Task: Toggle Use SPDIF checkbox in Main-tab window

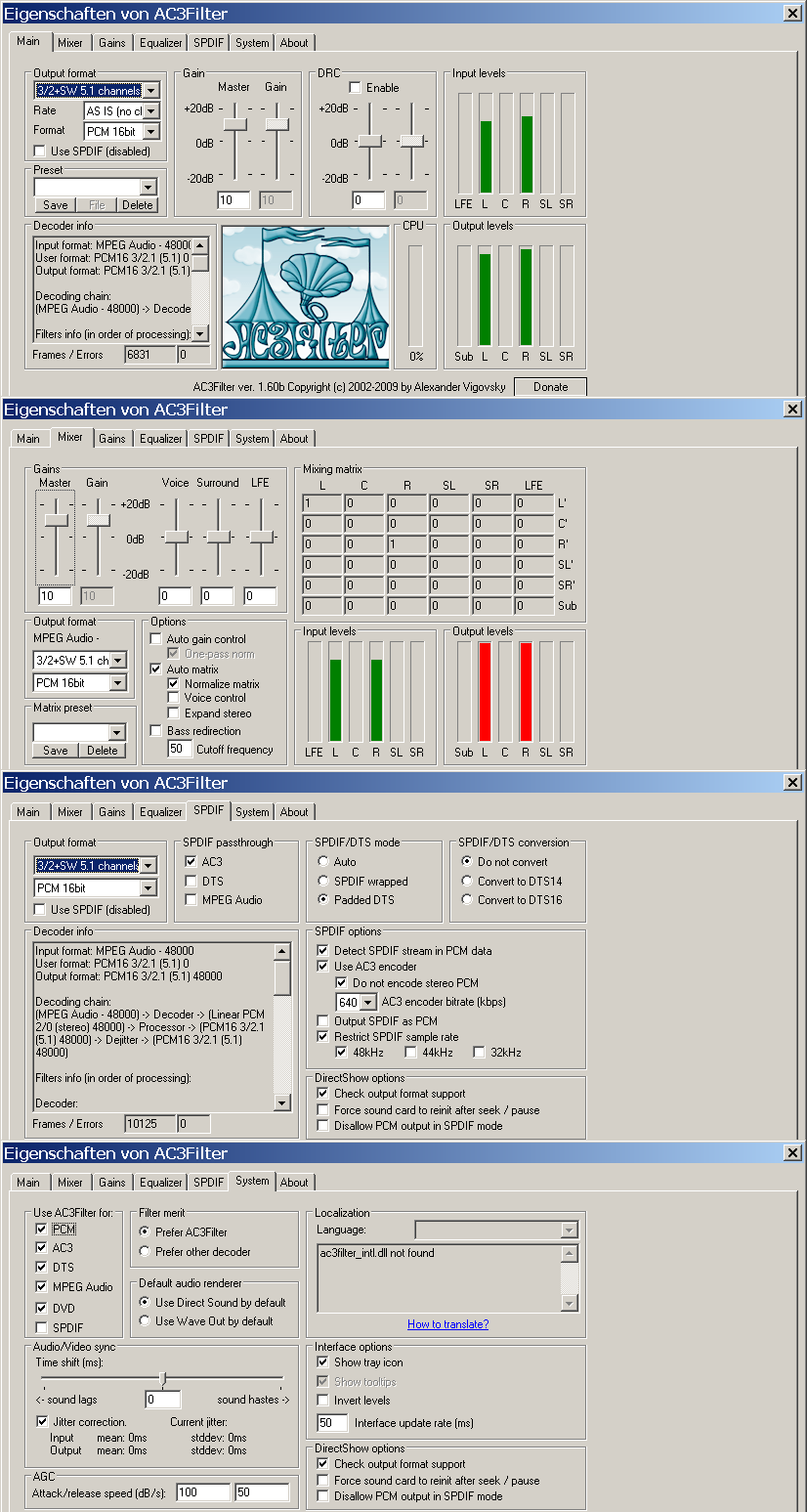Action: (40, 151)
